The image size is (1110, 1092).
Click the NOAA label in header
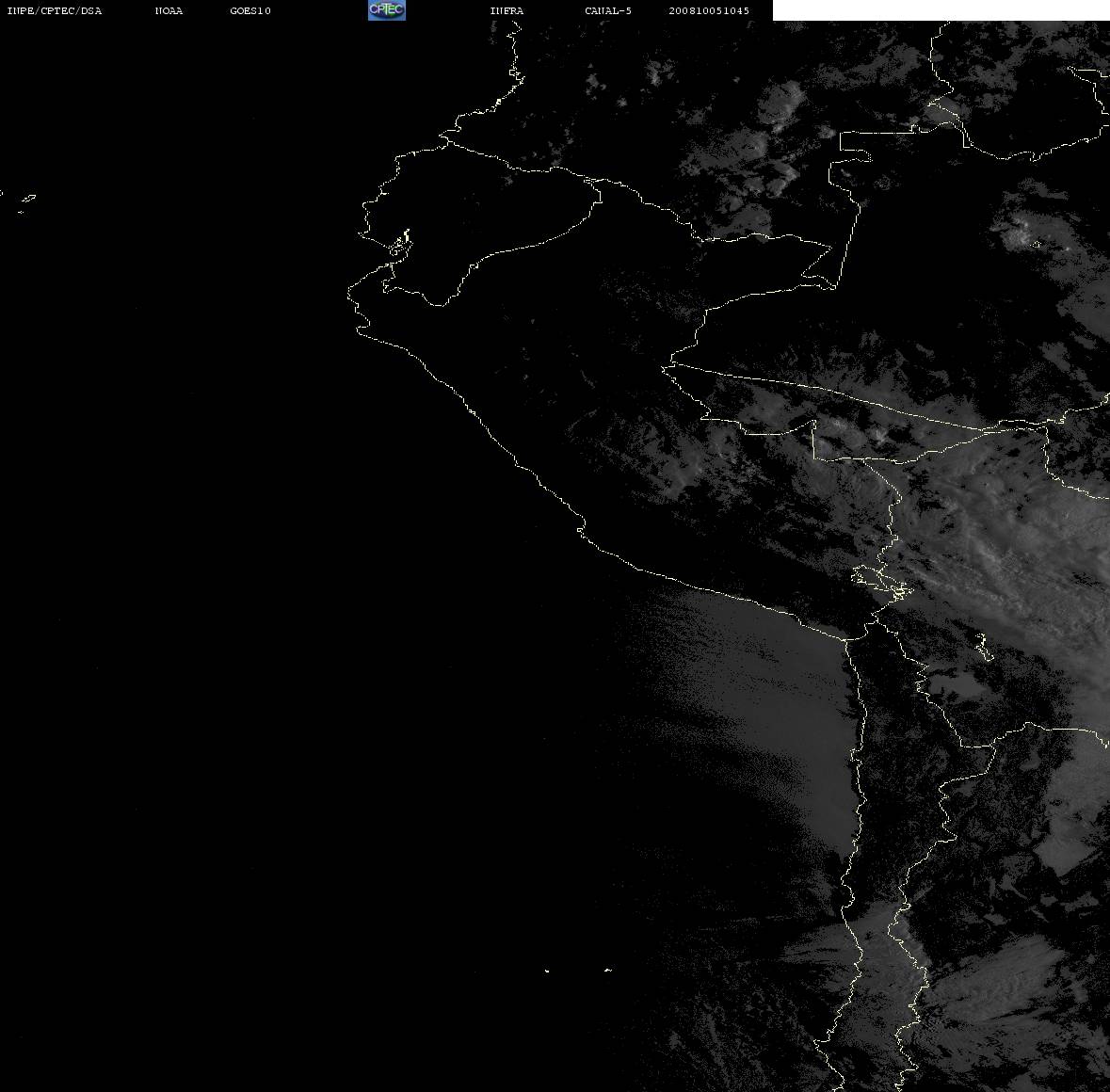tap(169, 10)
